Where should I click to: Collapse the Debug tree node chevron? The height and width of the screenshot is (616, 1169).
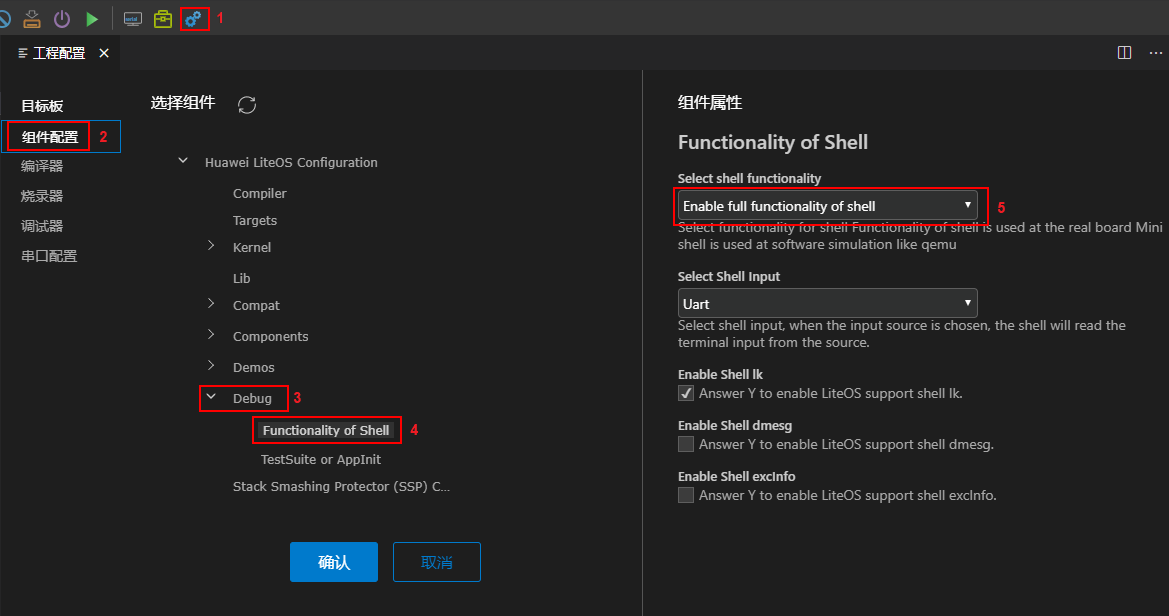[211, 397]
